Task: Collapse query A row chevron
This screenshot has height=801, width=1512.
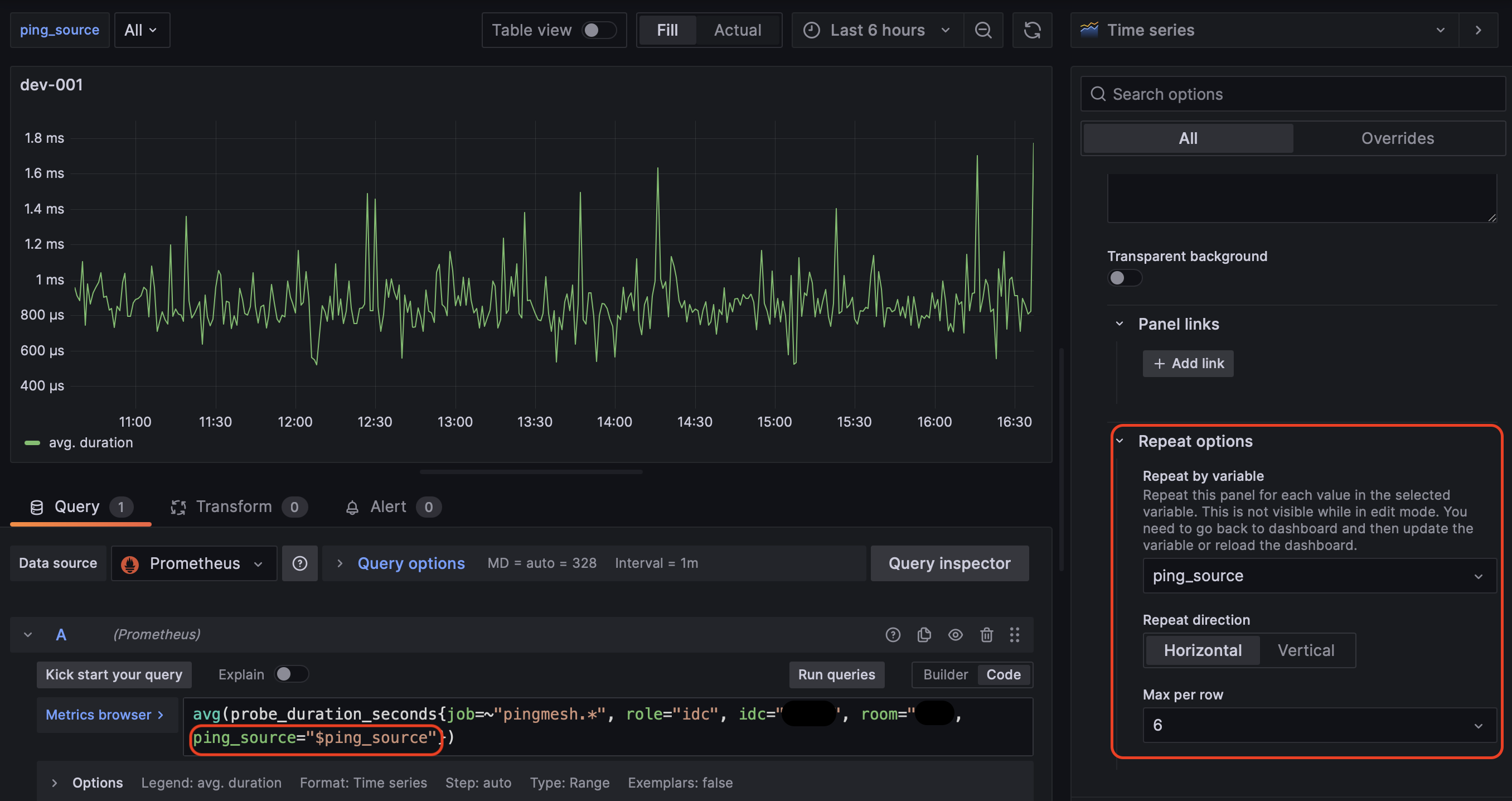Action: (x=27, y=635)
